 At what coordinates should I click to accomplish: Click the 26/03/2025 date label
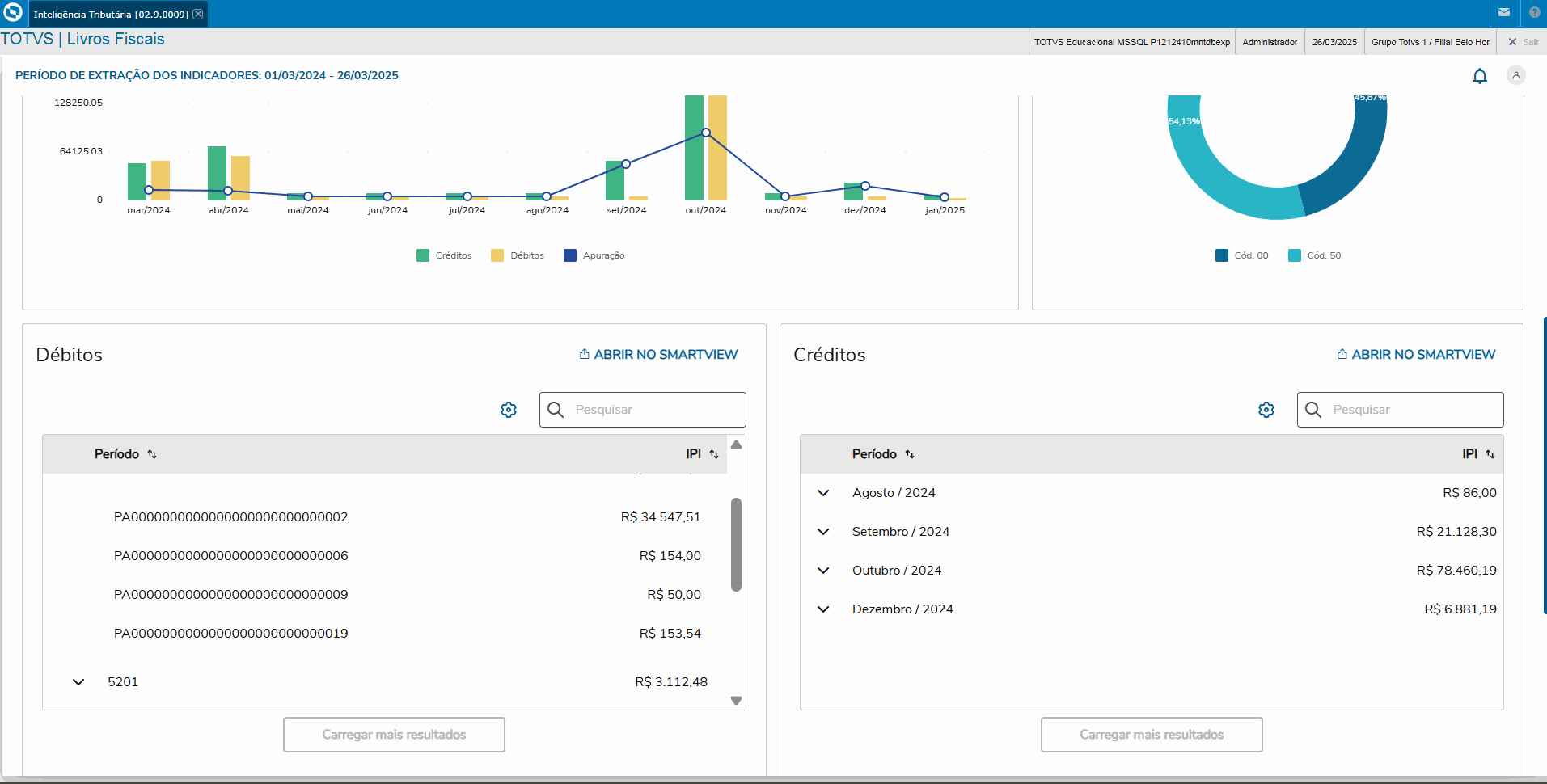1334,42
